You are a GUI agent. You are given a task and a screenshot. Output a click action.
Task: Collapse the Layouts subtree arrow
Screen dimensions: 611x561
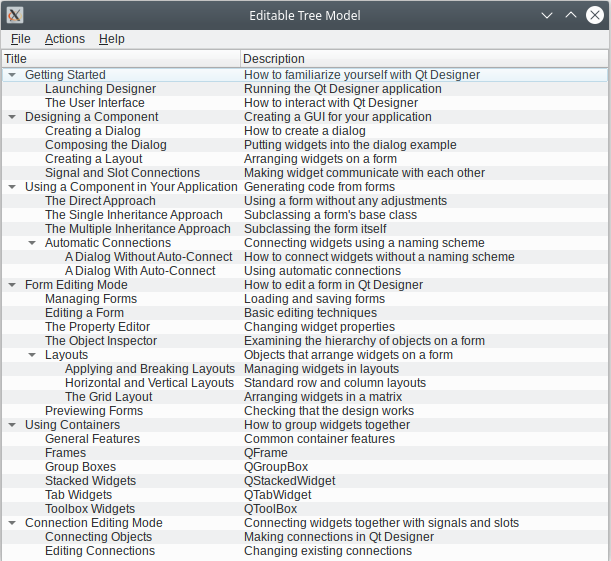32,355
